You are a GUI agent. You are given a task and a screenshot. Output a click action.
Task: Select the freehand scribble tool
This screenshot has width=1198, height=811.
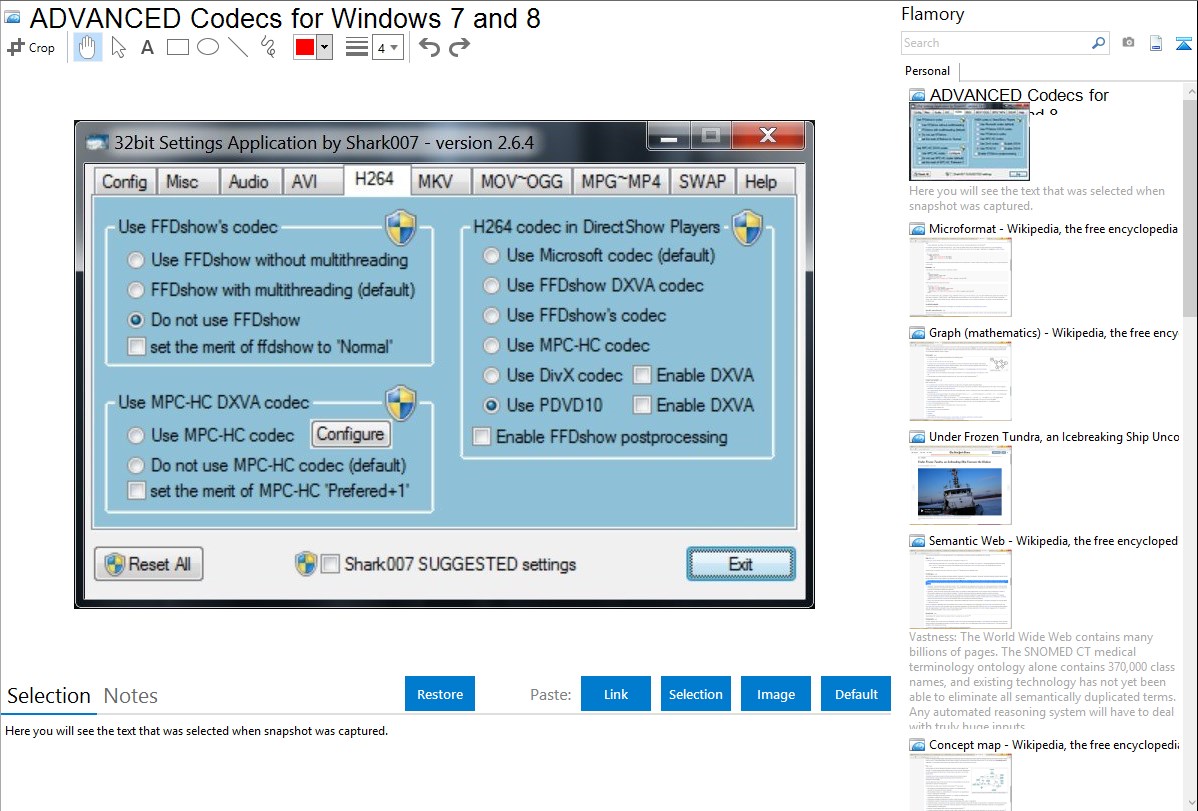[268, 47]
